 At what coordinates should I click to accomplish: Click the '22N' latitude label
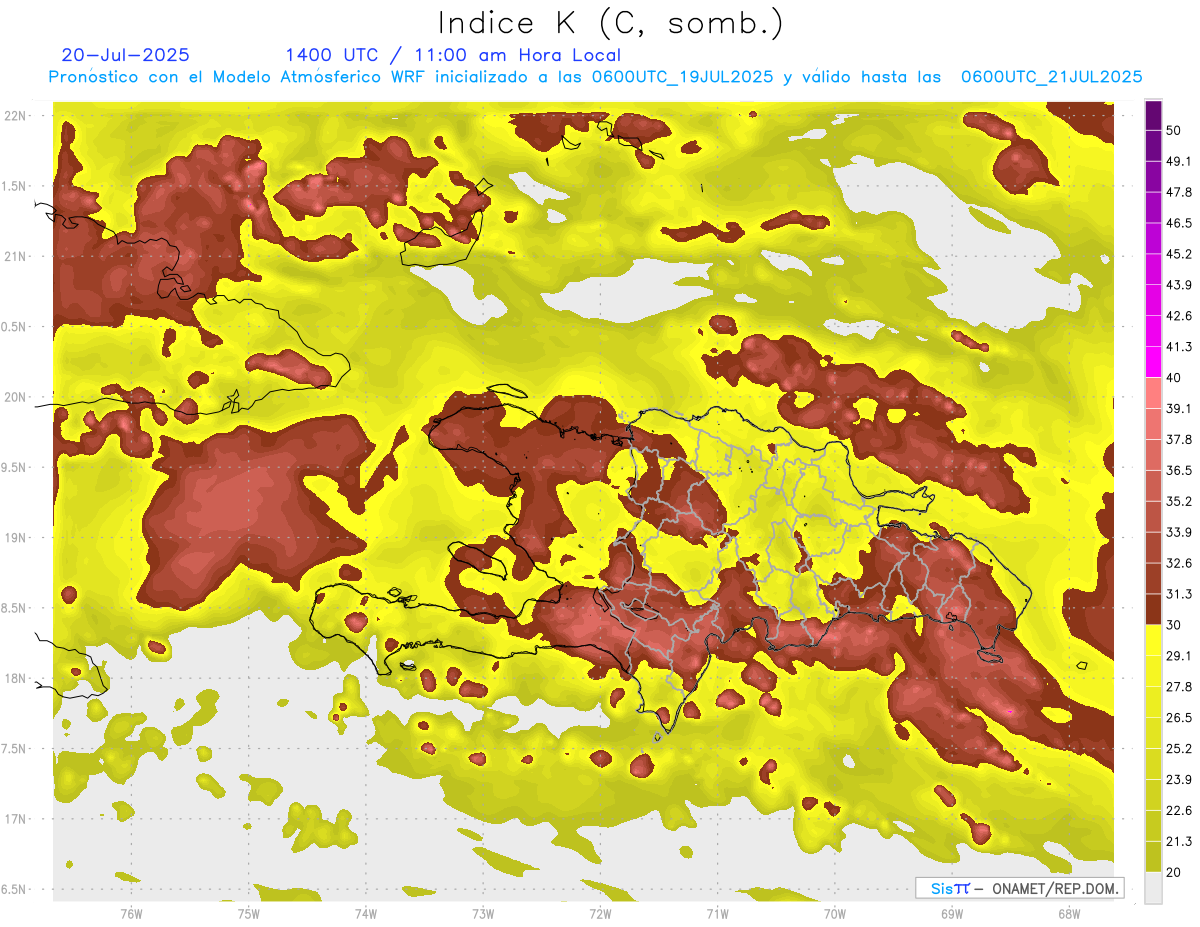point(15,116)
